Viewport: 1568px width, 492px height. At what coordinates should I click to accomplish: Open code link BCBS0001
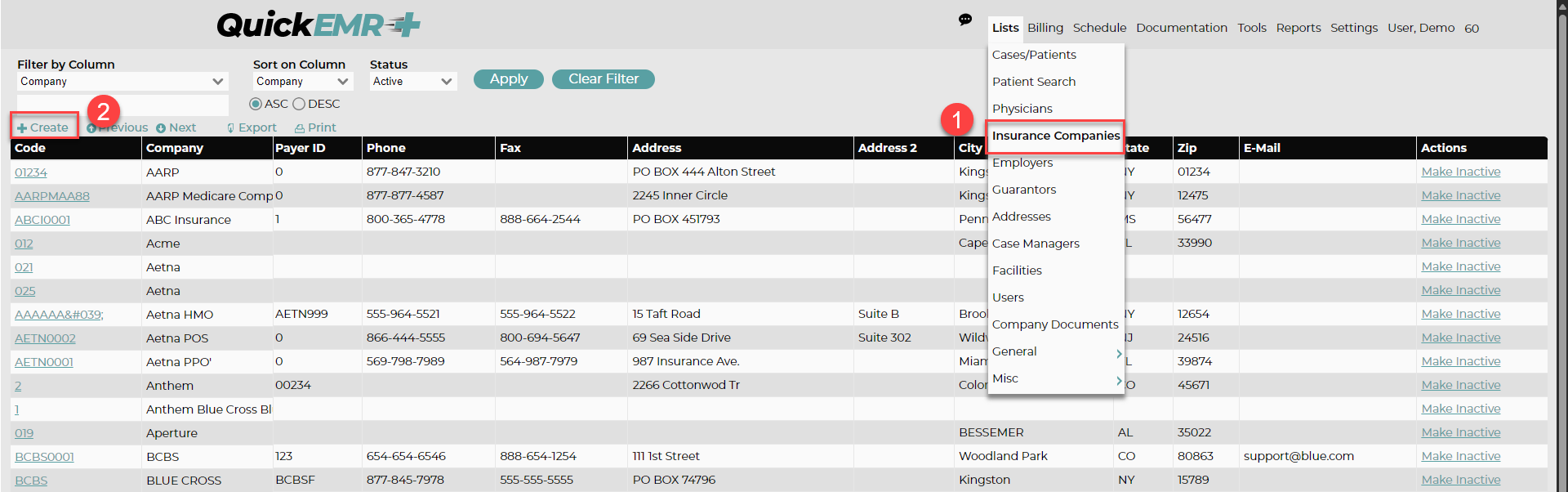click(44, 457)
